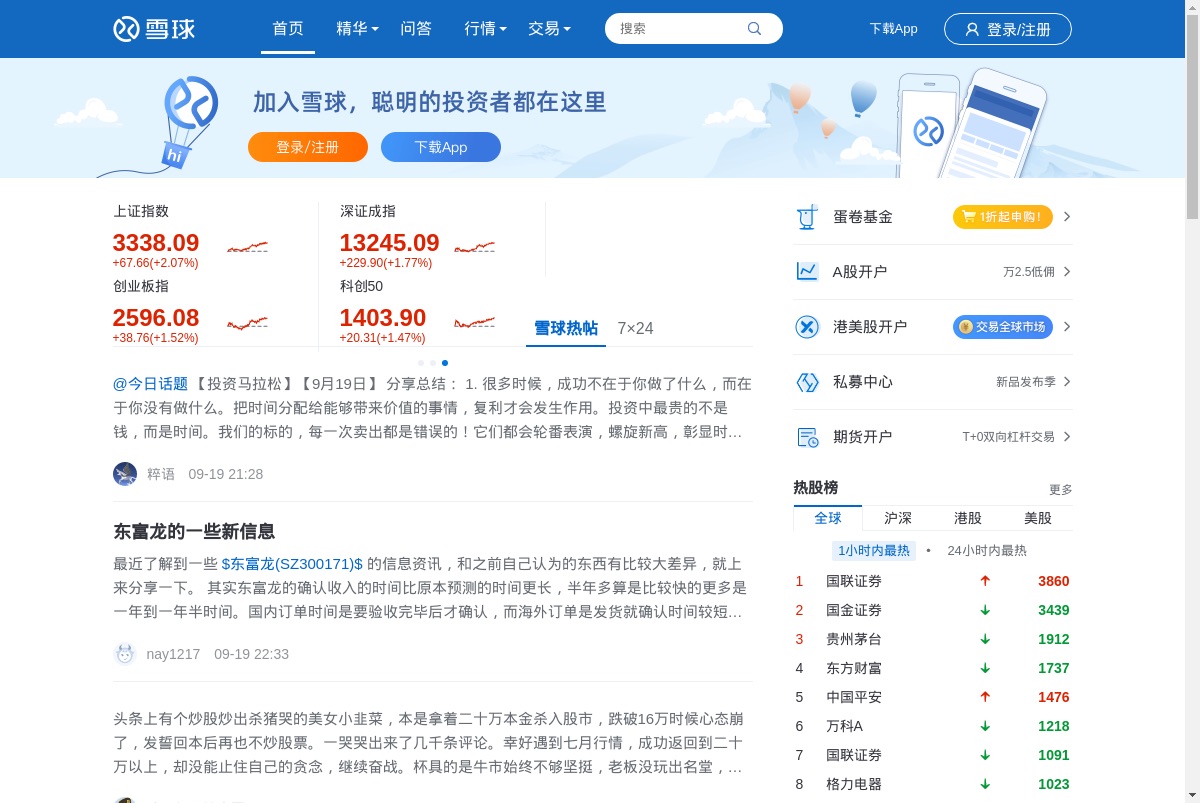This screenshot has height=803, width=1200.
Task: Select the first carousel dot under indices
Action: pos(421,363)
